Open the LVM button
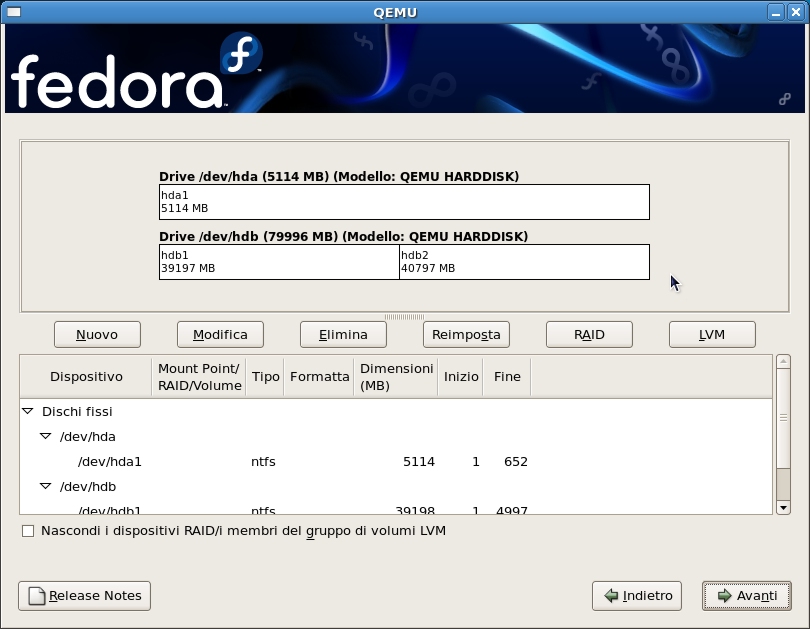Viewport: 810px width, 629px height. [x=712, y=335]
